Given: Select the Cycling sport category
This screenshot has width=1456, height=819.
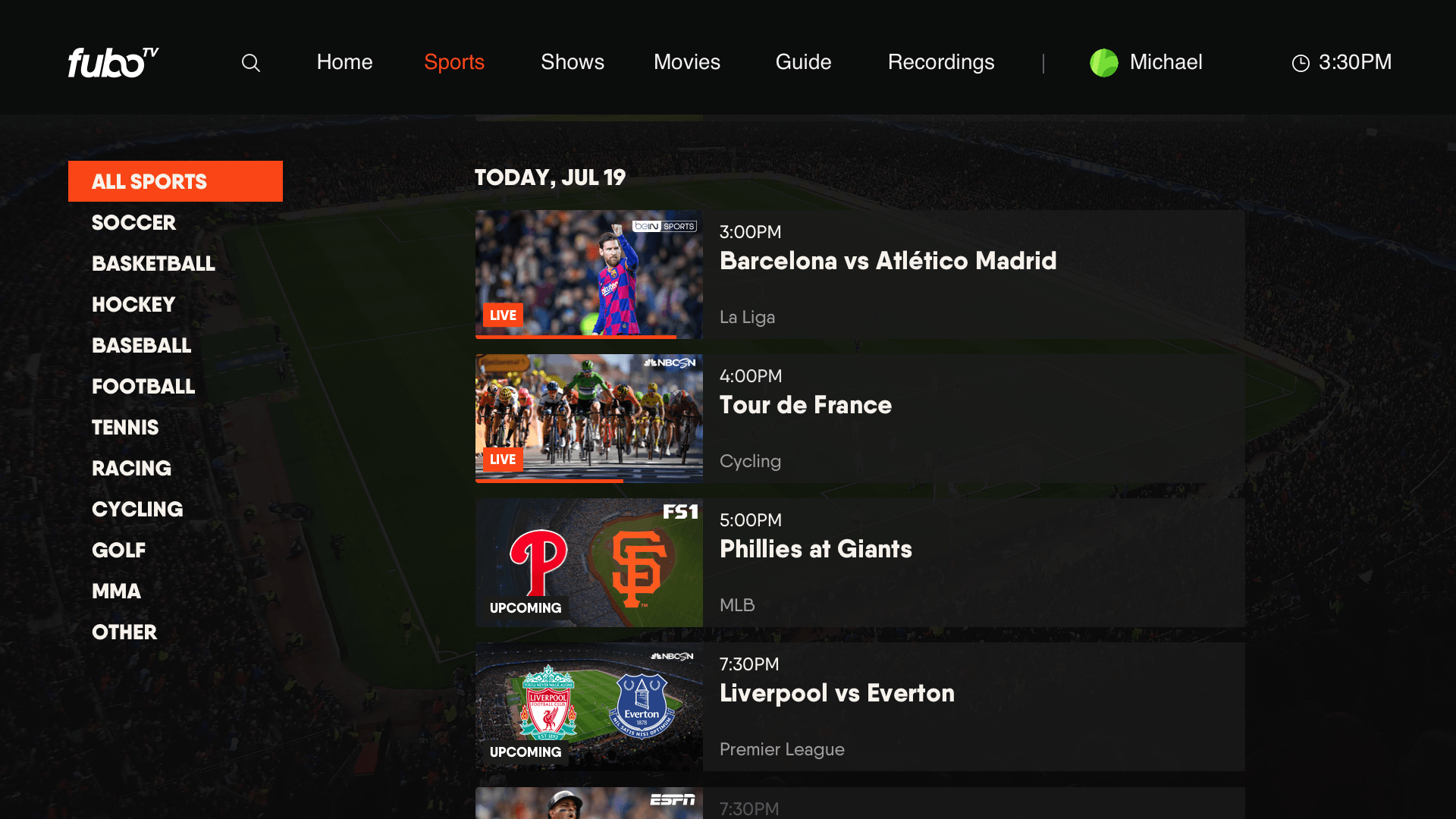Looking at the screenshot, I should (x=138, y=509).
